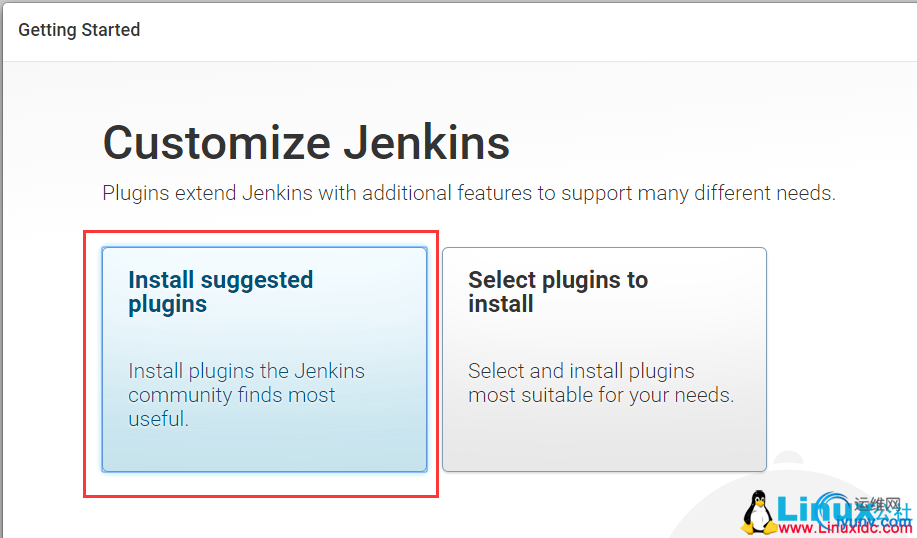Screen dimensions: 917x538
Task: Click the red highlight border around suggested plugins
Action: click(261, 232)
